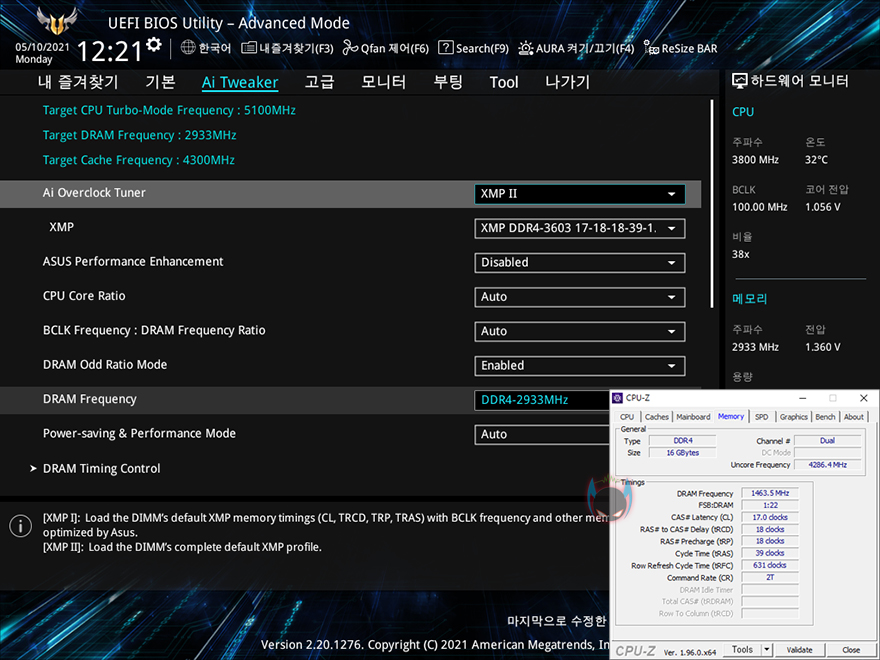The width and height of the screenshot is (880, 660).
Task: Click the Search question-mark icon
Action: coord(446,48)
